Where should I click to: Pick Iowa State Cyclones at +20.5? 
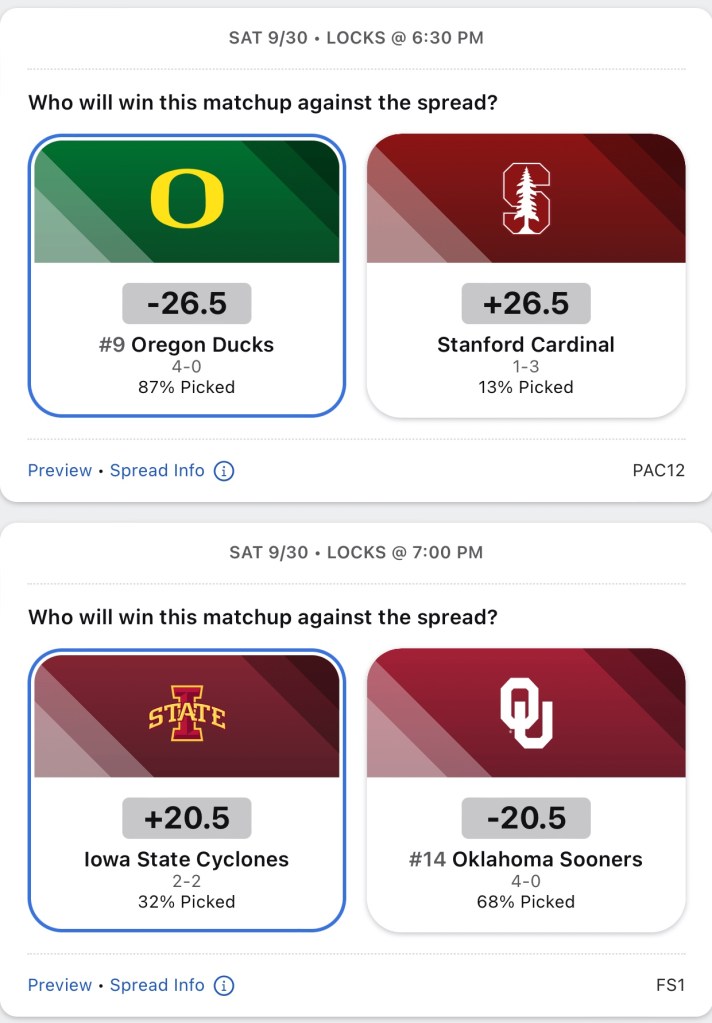click(x=187, y=818)
